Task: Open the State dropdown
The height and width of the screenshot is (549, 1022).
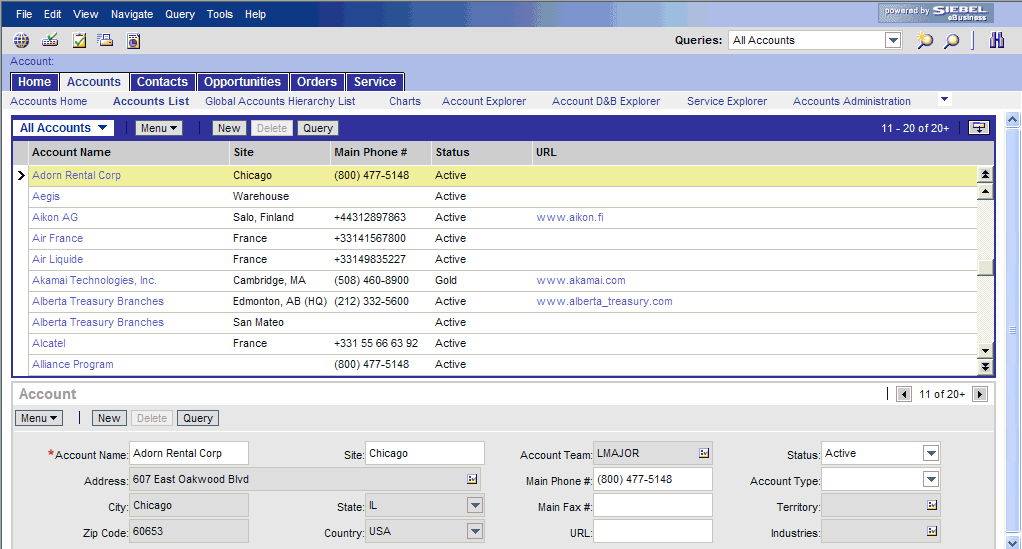Action: click(x=475, y=505)
